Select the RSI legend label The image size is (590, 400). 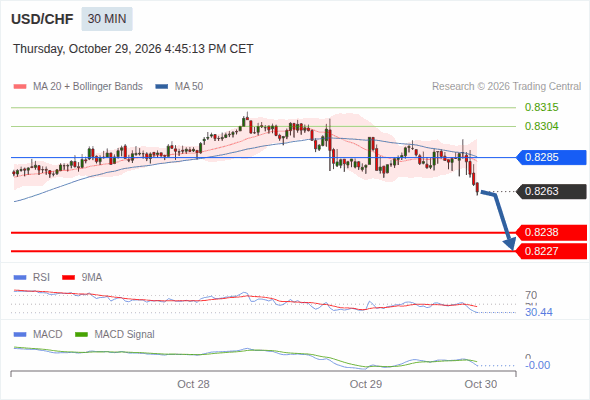click(41, 278)
